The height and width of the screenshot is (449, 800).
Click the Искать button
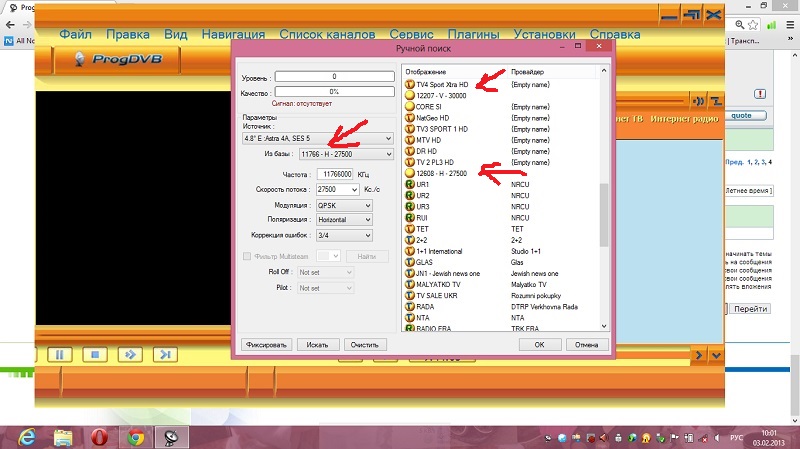coord(318,344)
